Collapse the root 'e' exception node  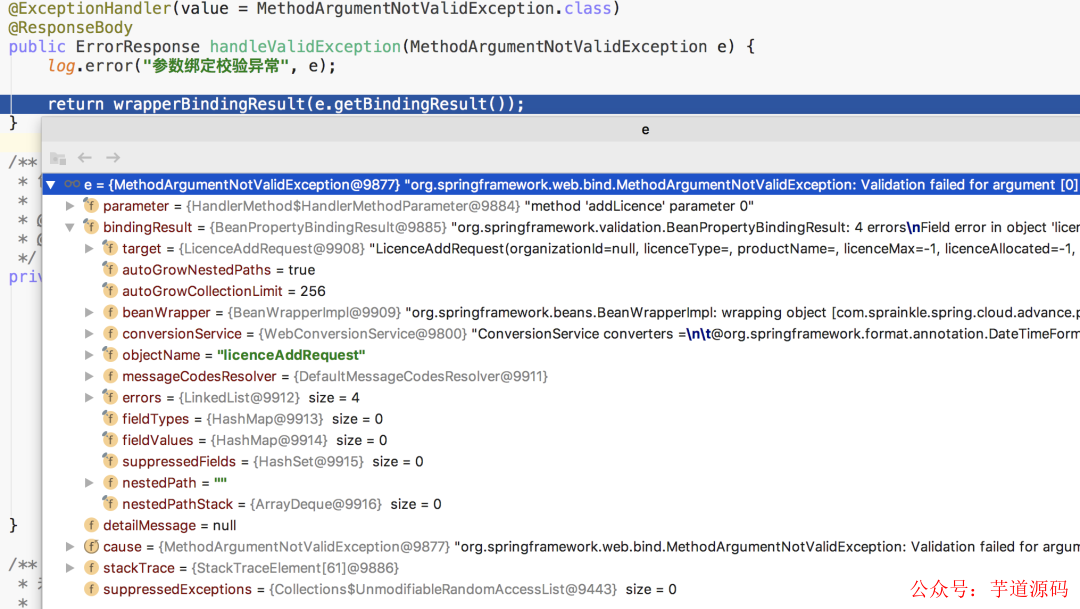51,185
